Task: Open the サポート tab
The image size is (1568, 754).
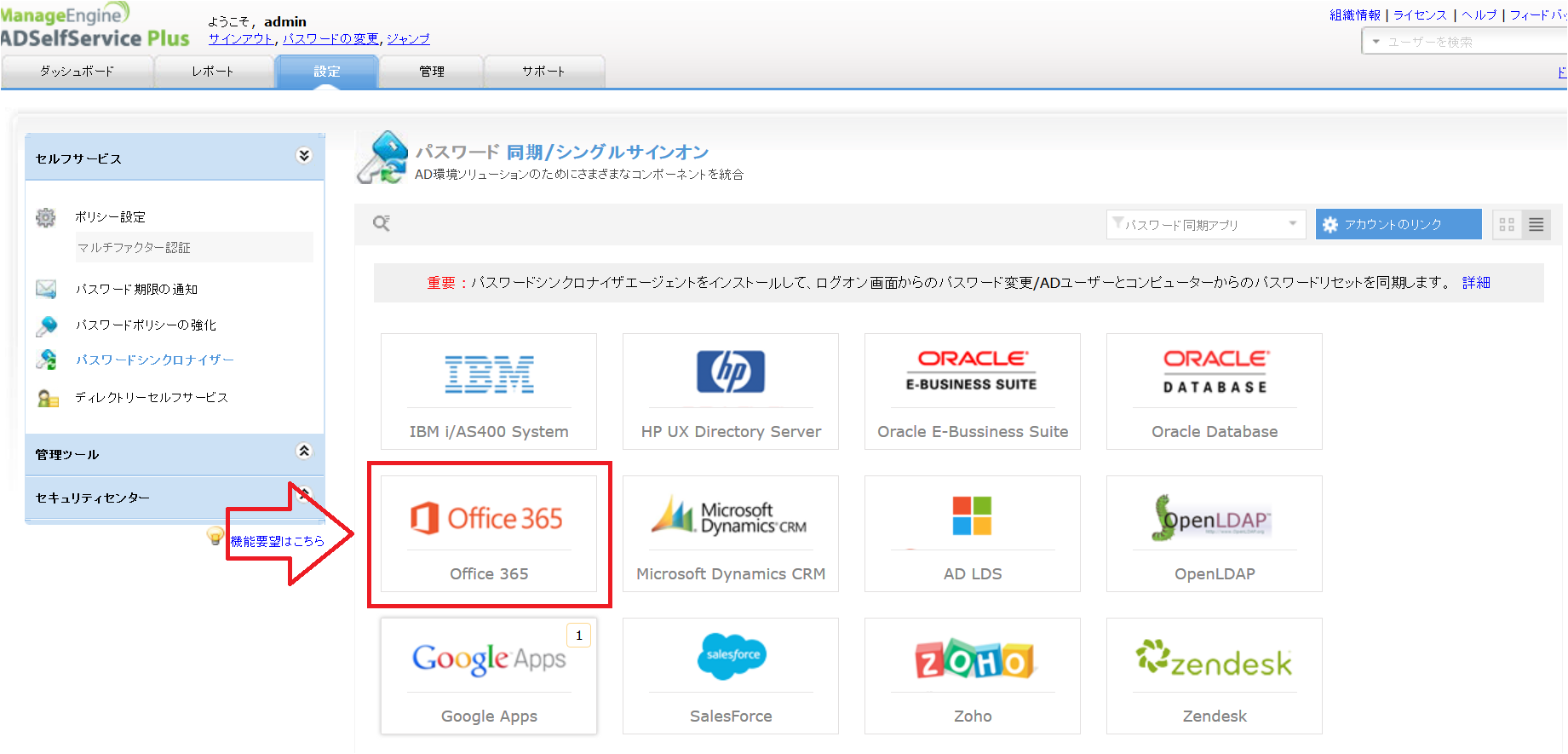Action: 544,72
